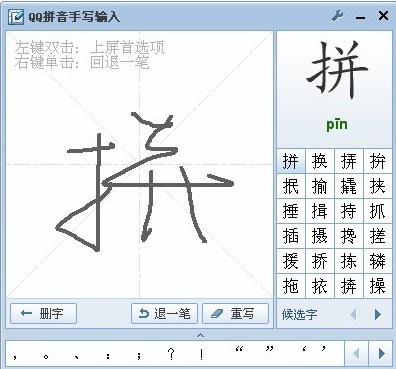The height and width of the screenshot is (369, 396).
Task: Go to next candidate characters page
Action: 378,314
